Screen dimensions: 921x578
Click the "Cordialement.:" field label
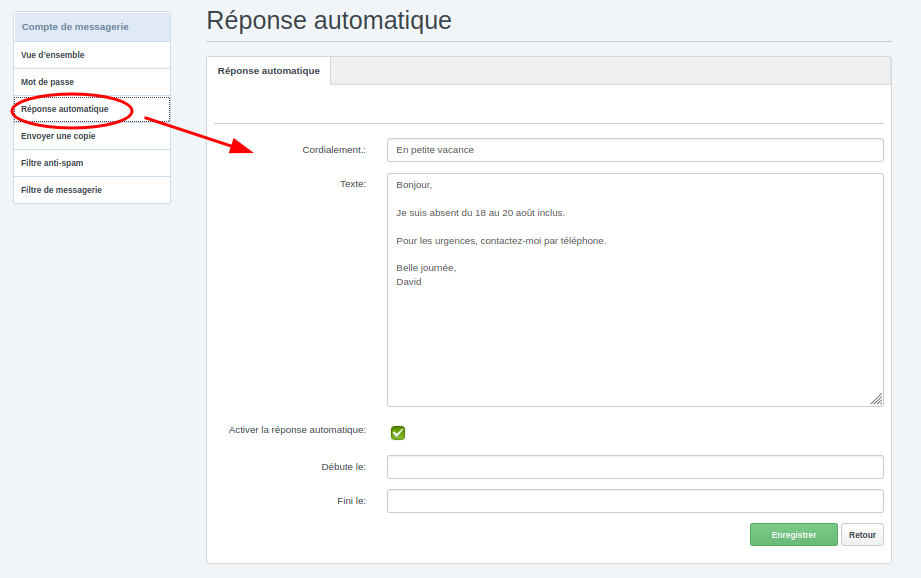[x=334, y=150]
